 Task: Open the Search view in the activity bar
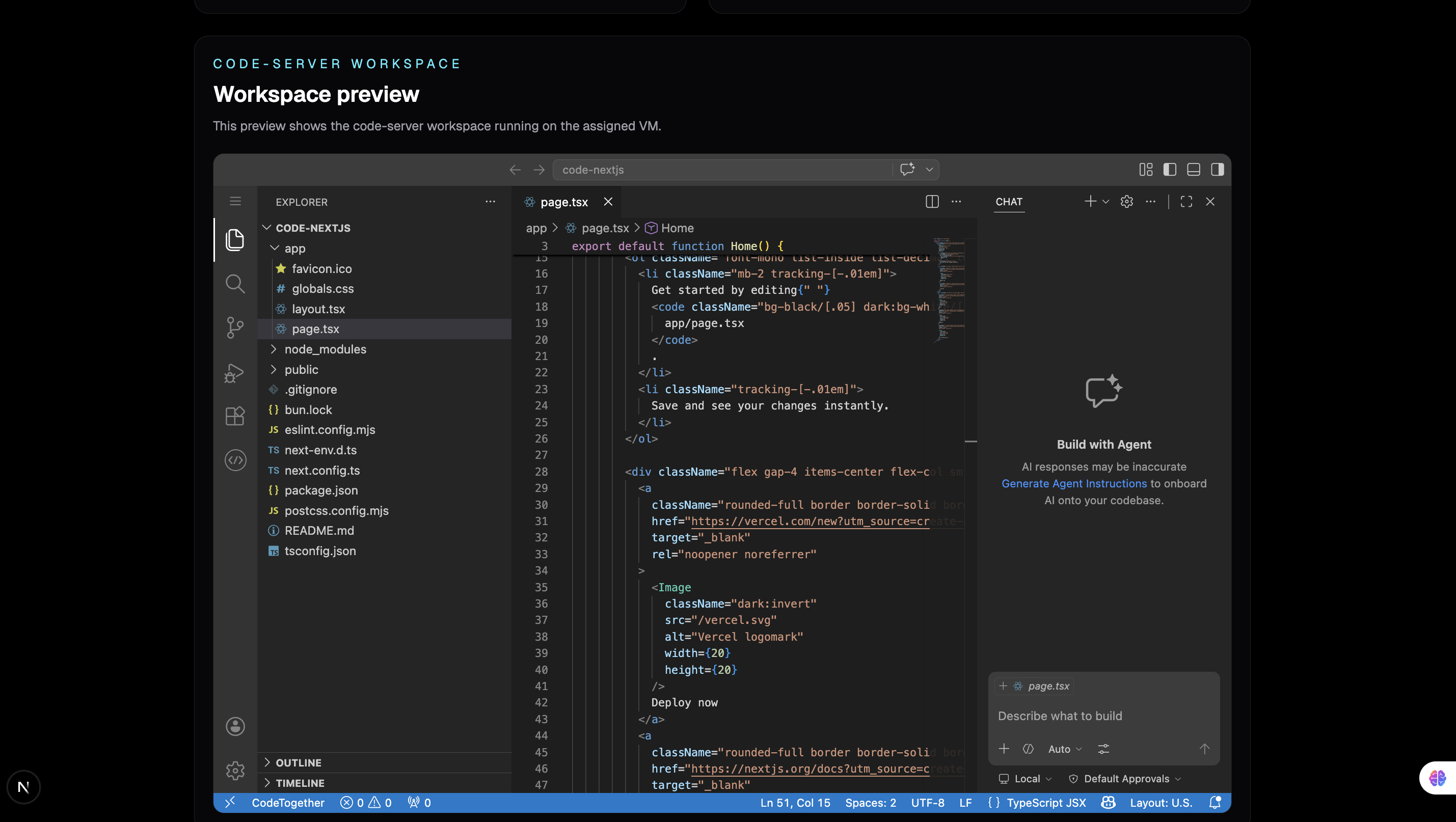click(x=234, y=284)
